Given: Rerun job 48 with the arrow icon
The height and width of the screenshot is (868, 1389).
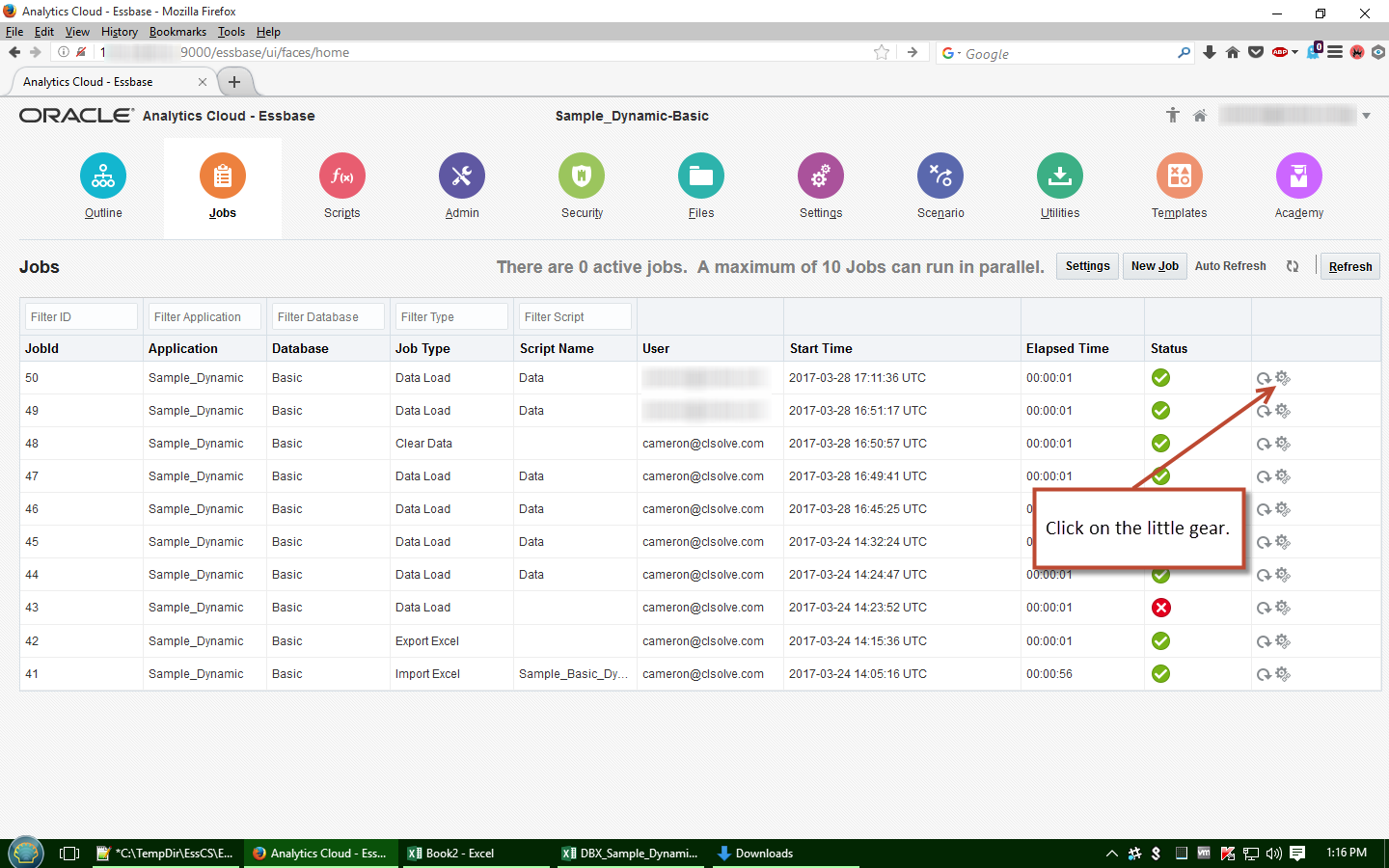Looking at the screenshot, I should point(1264,445).
